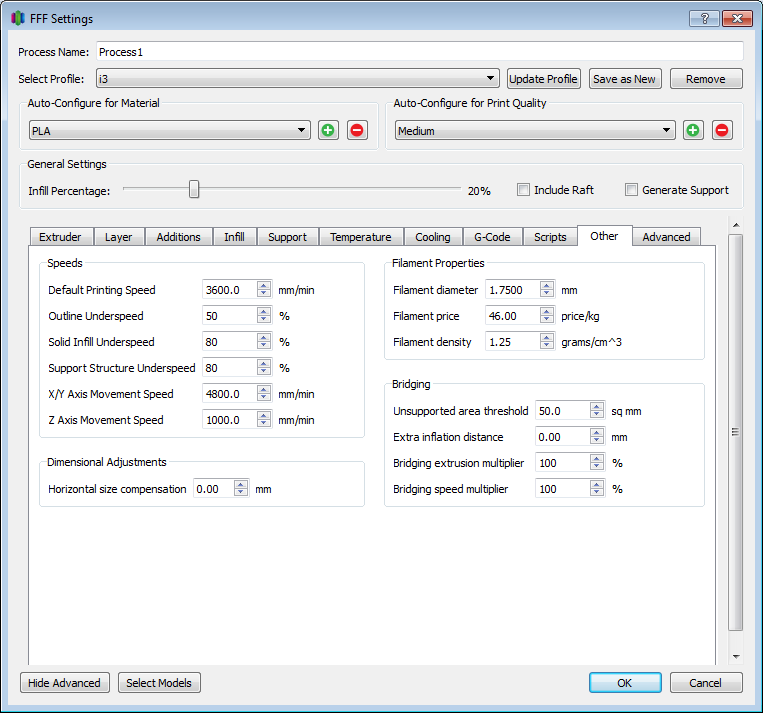763x713 pixels.
Task: Click Unsupported area threshold field
Action: tap(563, 411)
